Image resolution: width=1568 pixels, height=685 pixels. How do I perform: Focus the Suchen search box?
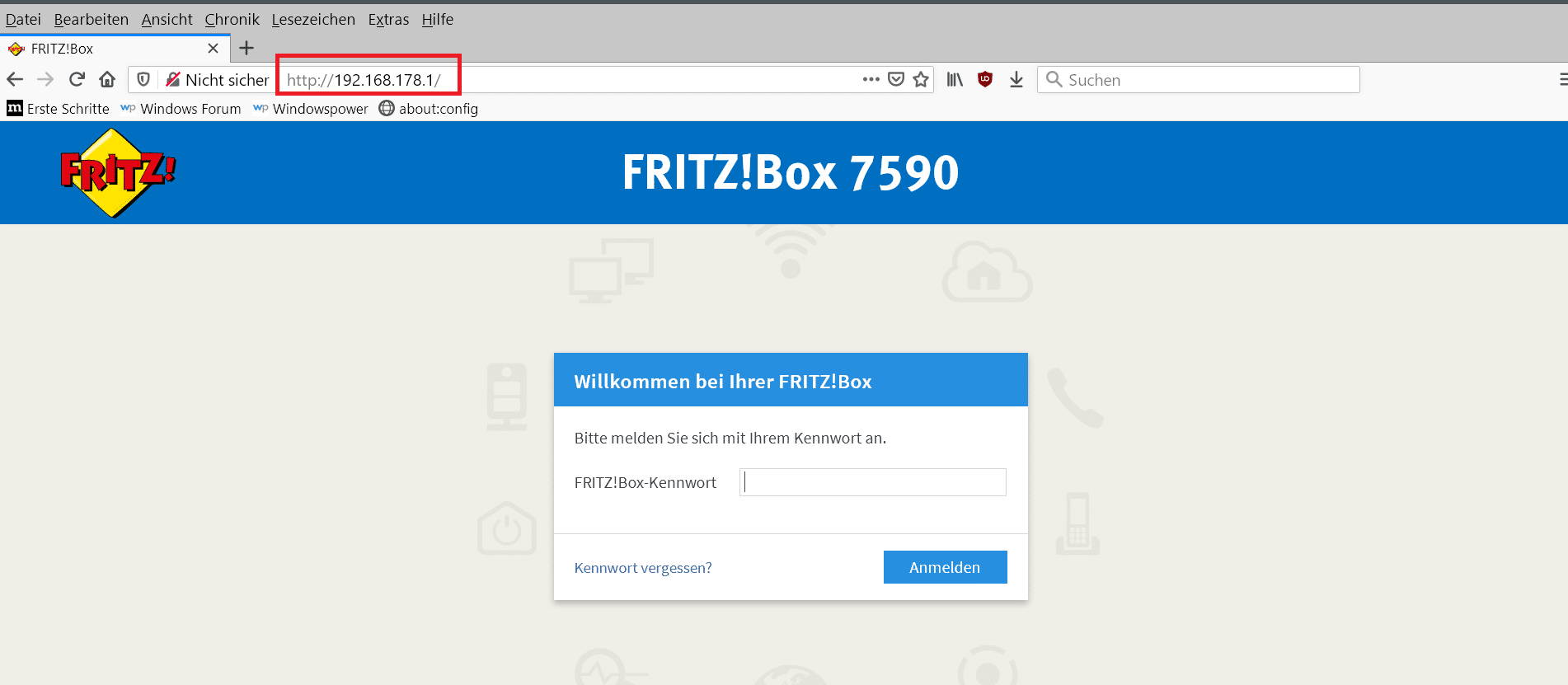[1198, 80]
